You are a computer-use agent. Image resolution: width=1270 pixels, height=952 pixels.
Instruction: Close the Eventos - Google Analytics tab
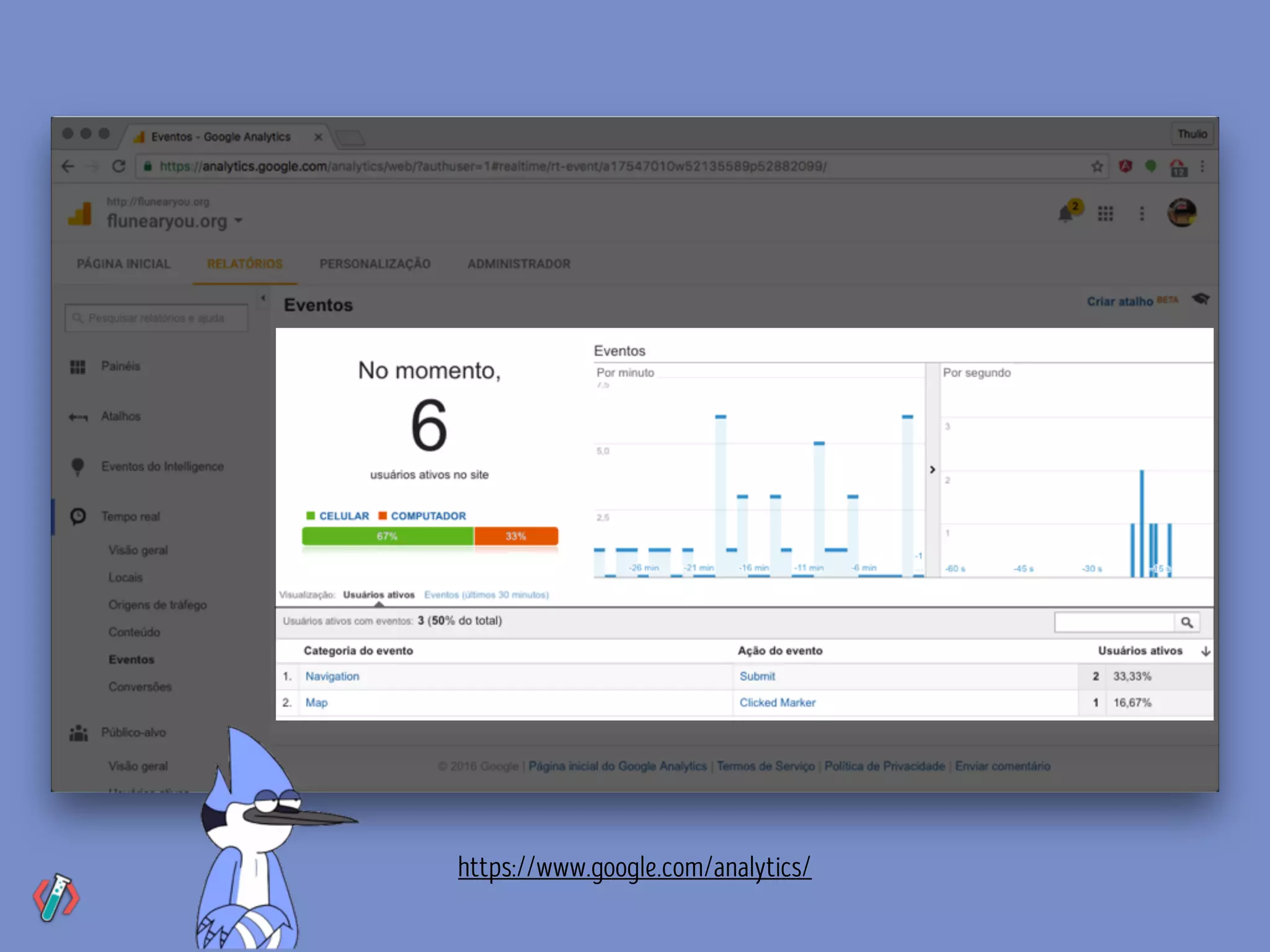pyautogui.click(x=318, y=137)
